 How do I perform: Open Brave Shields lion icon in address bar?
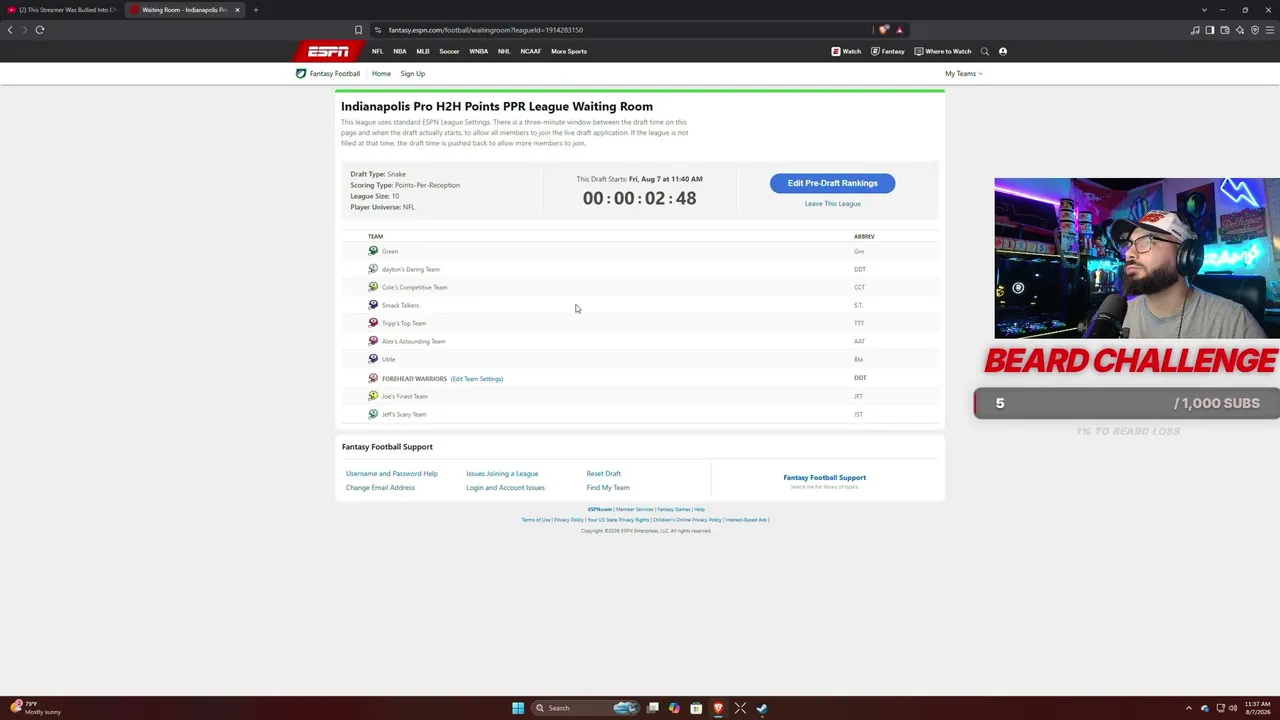(883, 30)
